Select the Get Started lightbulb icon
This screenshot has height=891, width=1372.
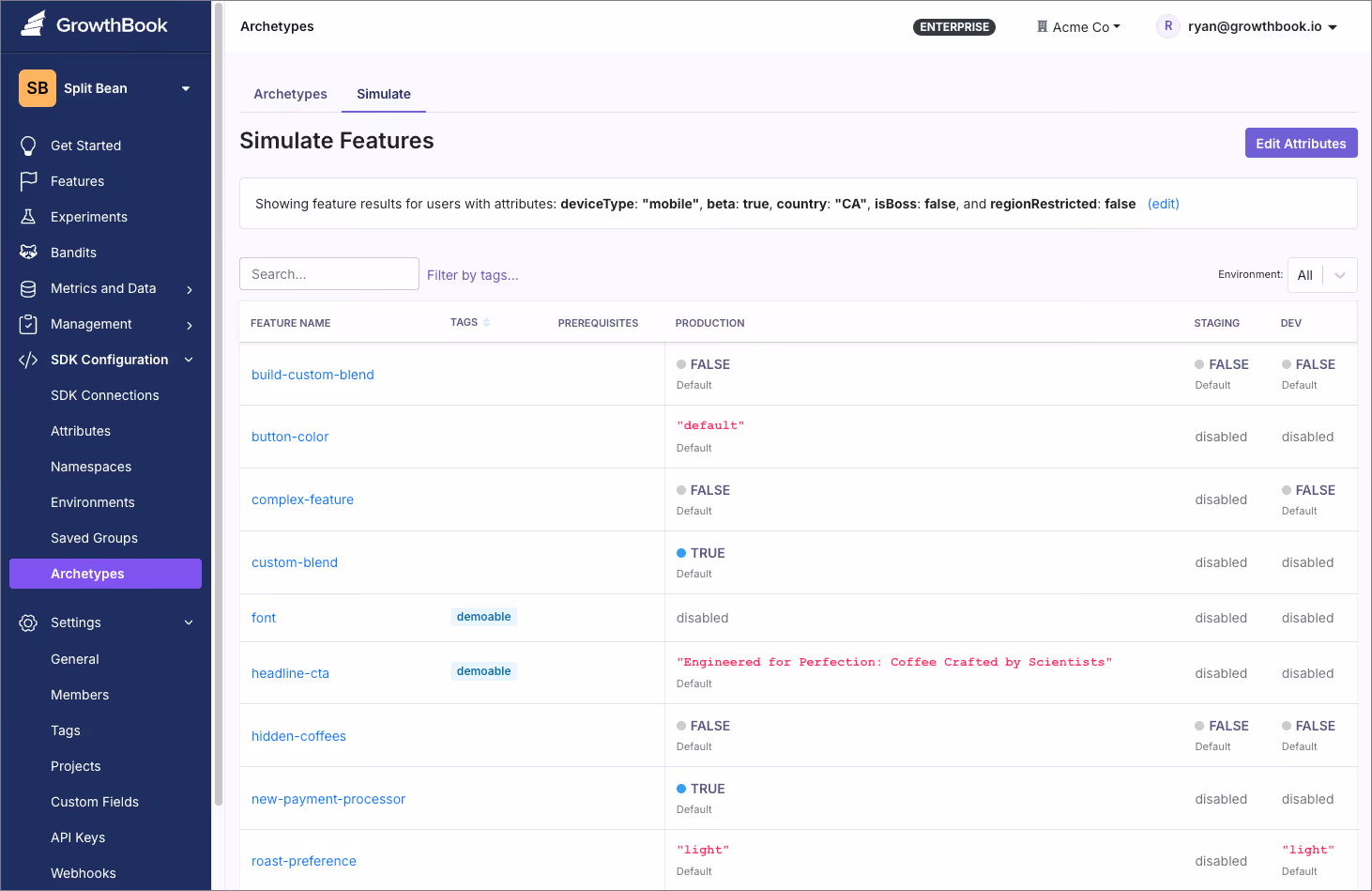click(29, 146)
